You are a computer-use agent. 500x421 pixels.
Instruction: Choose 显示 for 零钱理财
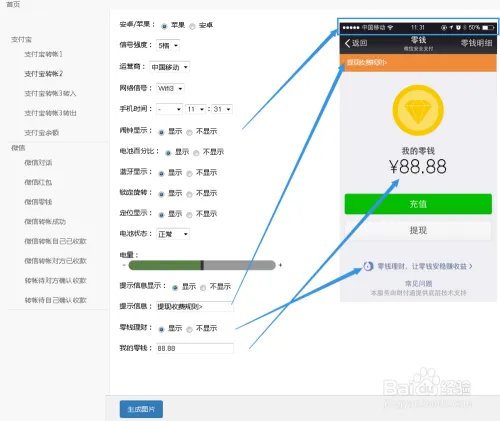tap(161, 329)
